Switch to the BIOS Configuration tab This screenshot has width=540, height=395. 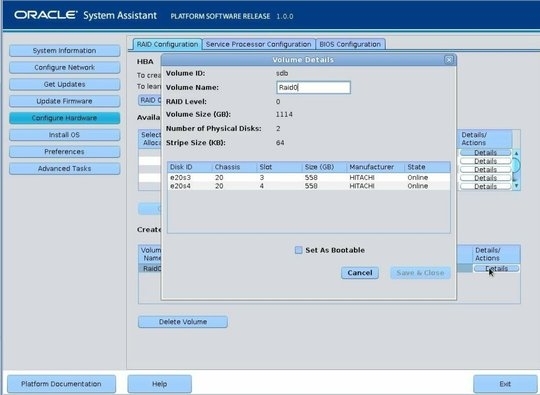(x=350, y=44)
